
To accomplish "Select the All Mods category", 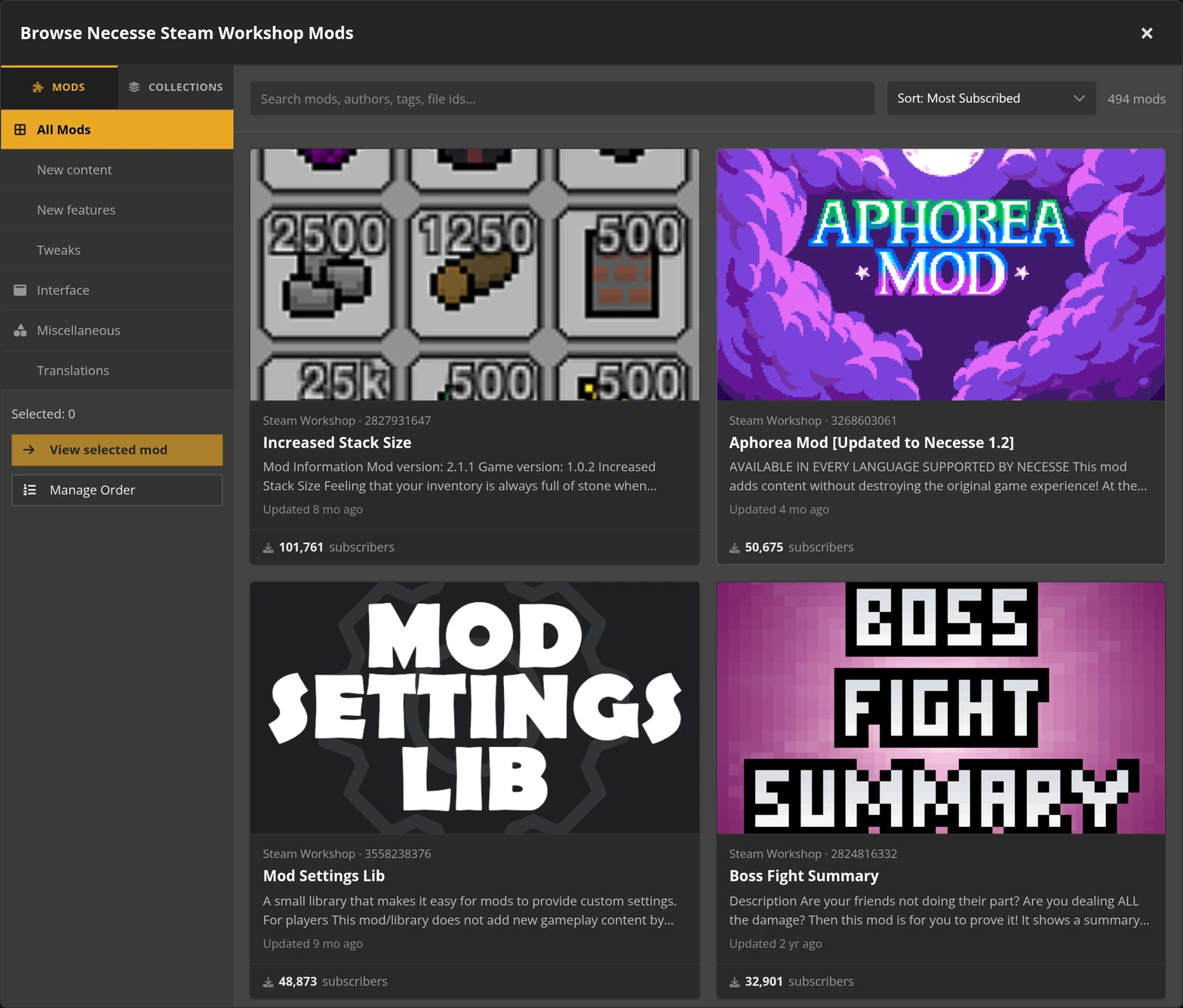I will click(x=117, y=130).
